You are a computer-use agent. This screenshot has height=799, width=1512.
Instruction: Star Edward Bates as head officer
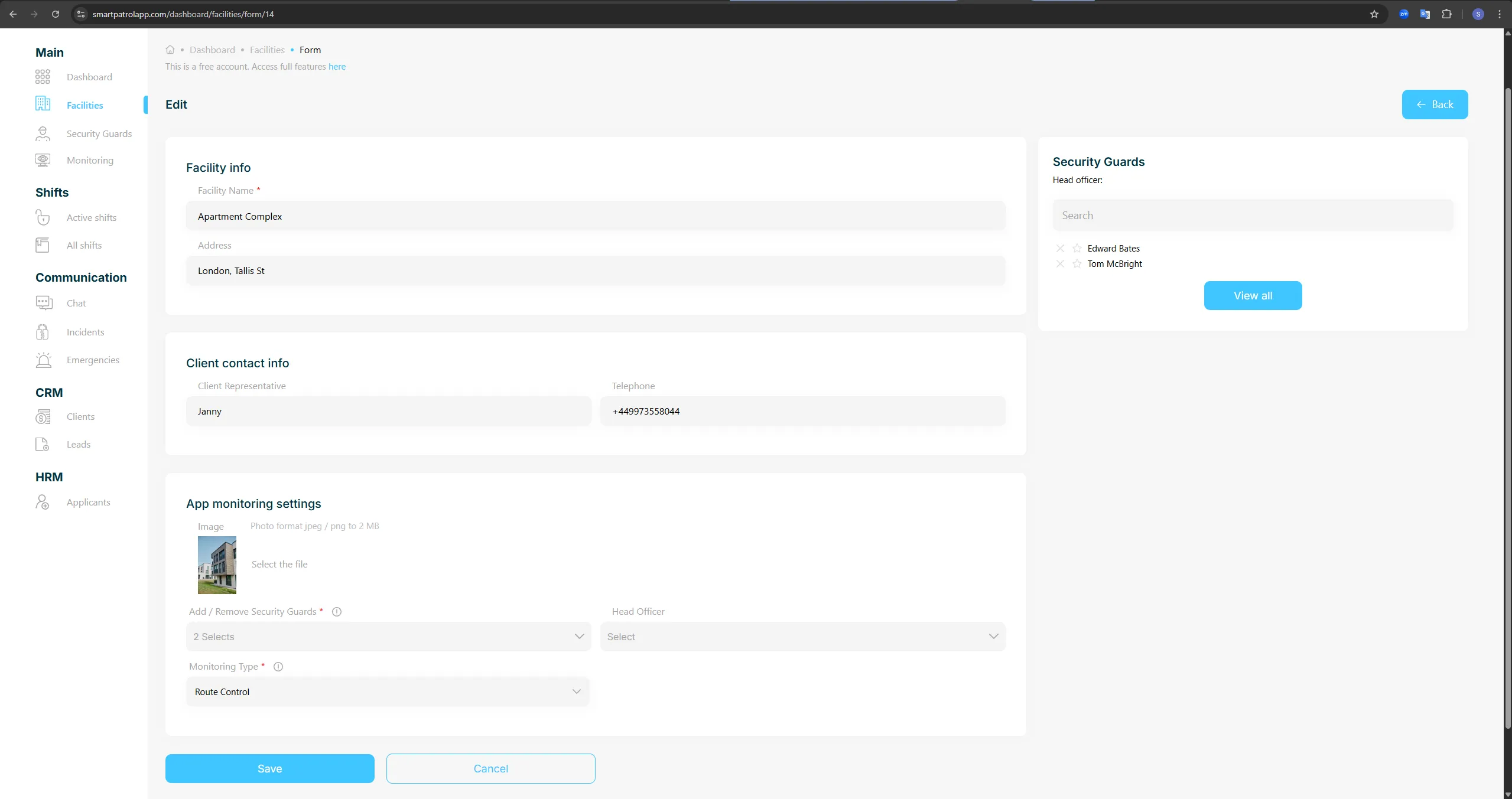tap(1077, 249)
